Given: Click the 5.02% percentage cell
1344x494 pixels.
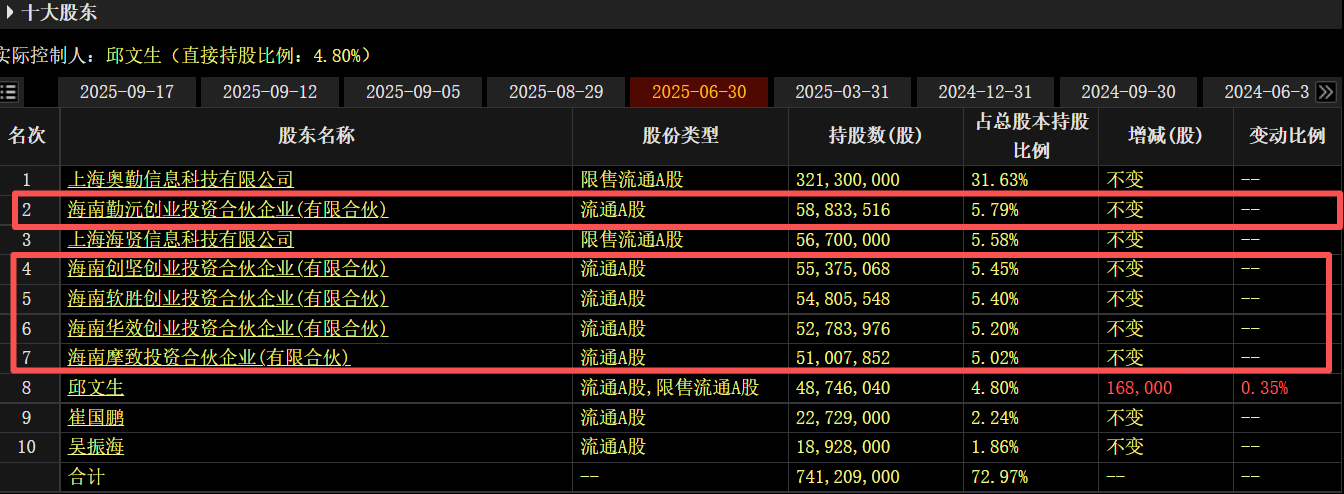Looking at the screenshot, I should click(x=995, y=357).
